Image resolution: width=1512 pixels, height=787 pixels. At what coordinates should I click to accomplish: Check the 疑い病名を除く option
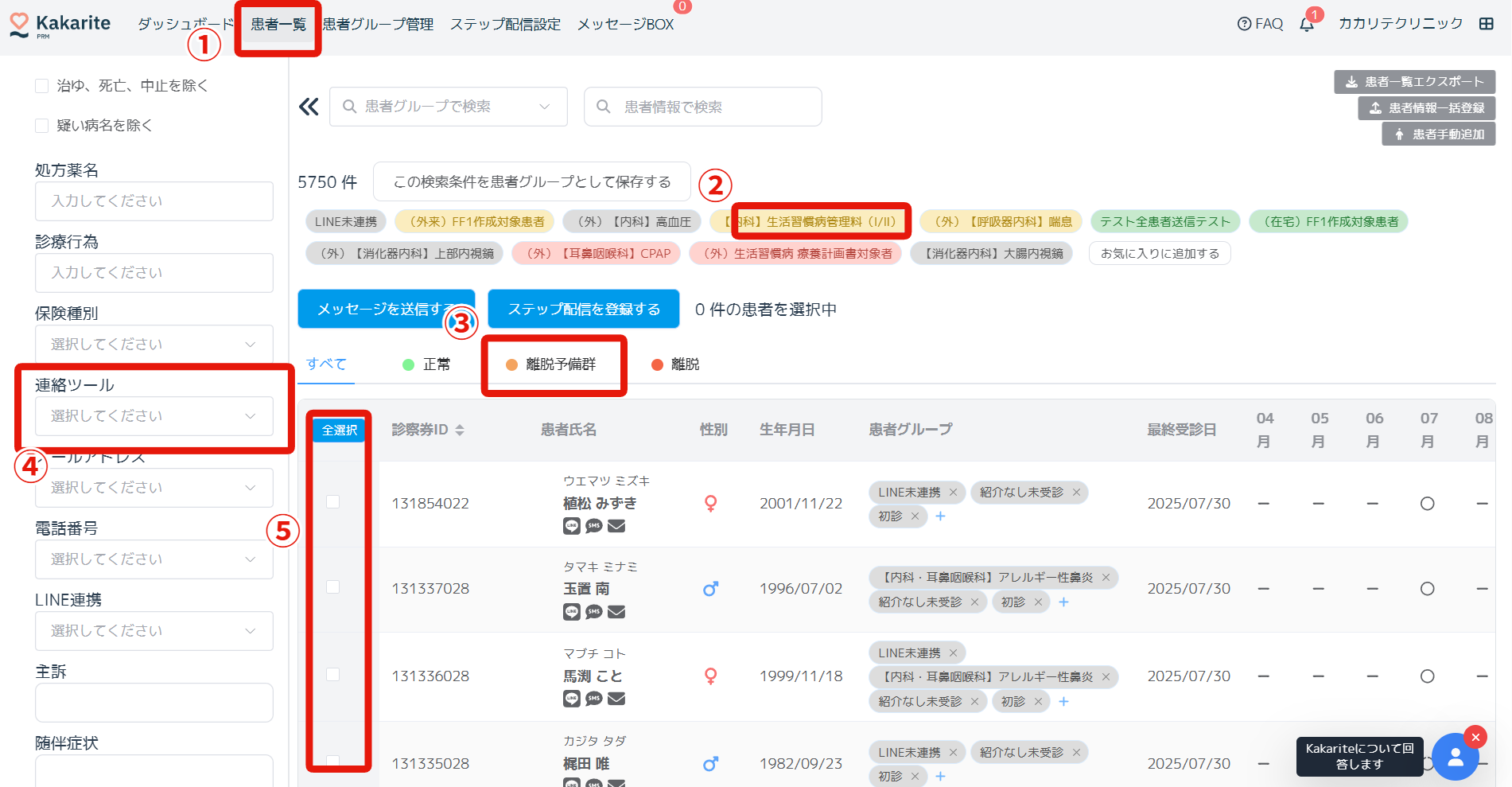[42, 126]
